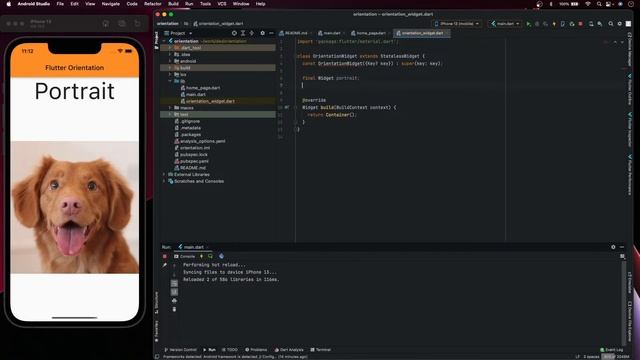
Task: Click the dog image in the simulator
Action: 75,207
